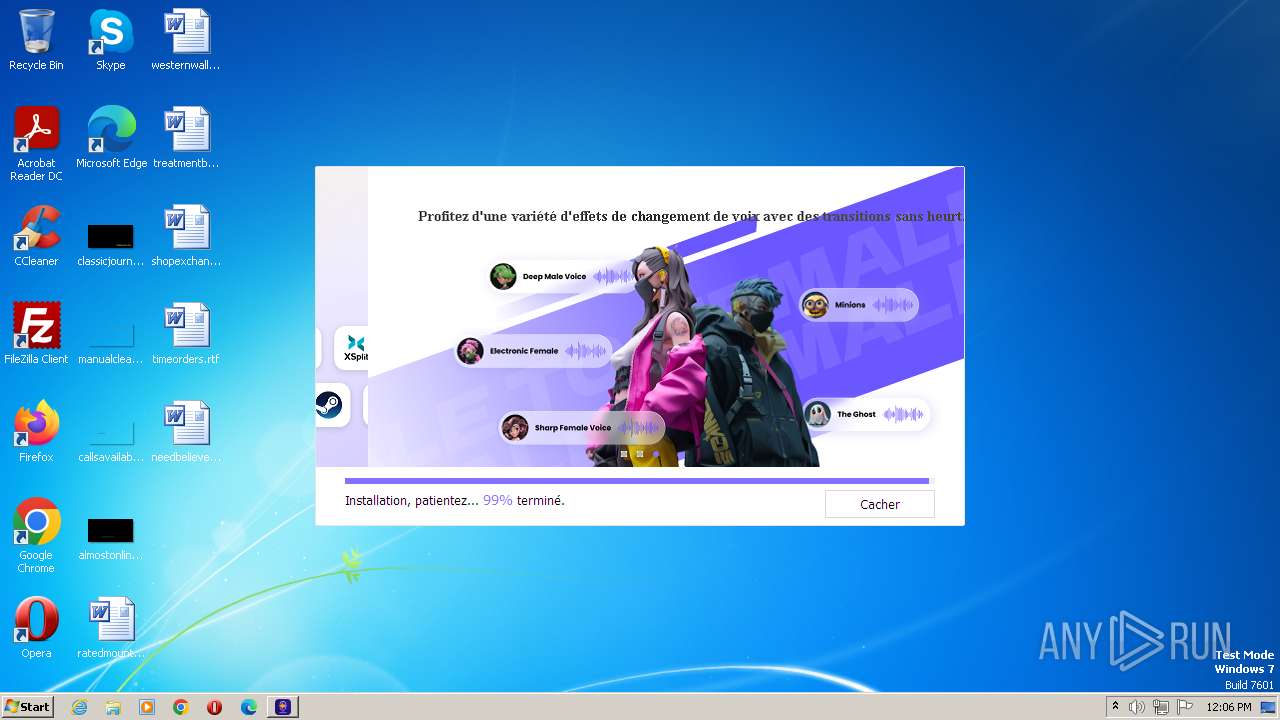1280x720 pixels.
Task: Launch Opera from the taskbar
Action: click(214, 707)
